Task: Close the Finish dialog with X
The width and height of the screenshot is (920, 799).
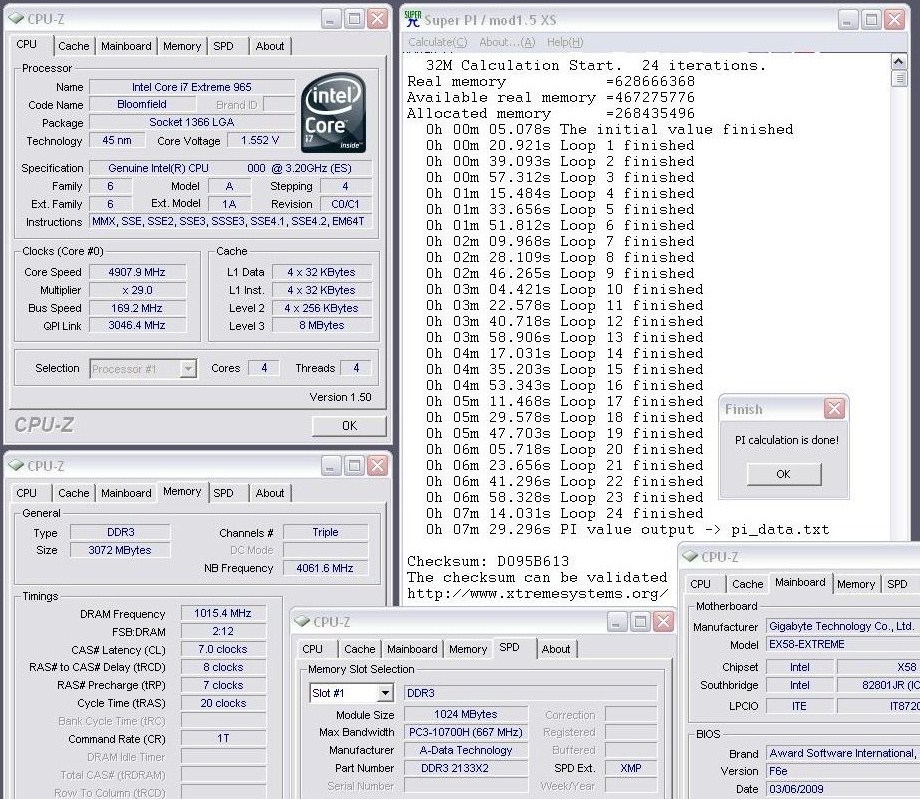Action: coord(834,409)
